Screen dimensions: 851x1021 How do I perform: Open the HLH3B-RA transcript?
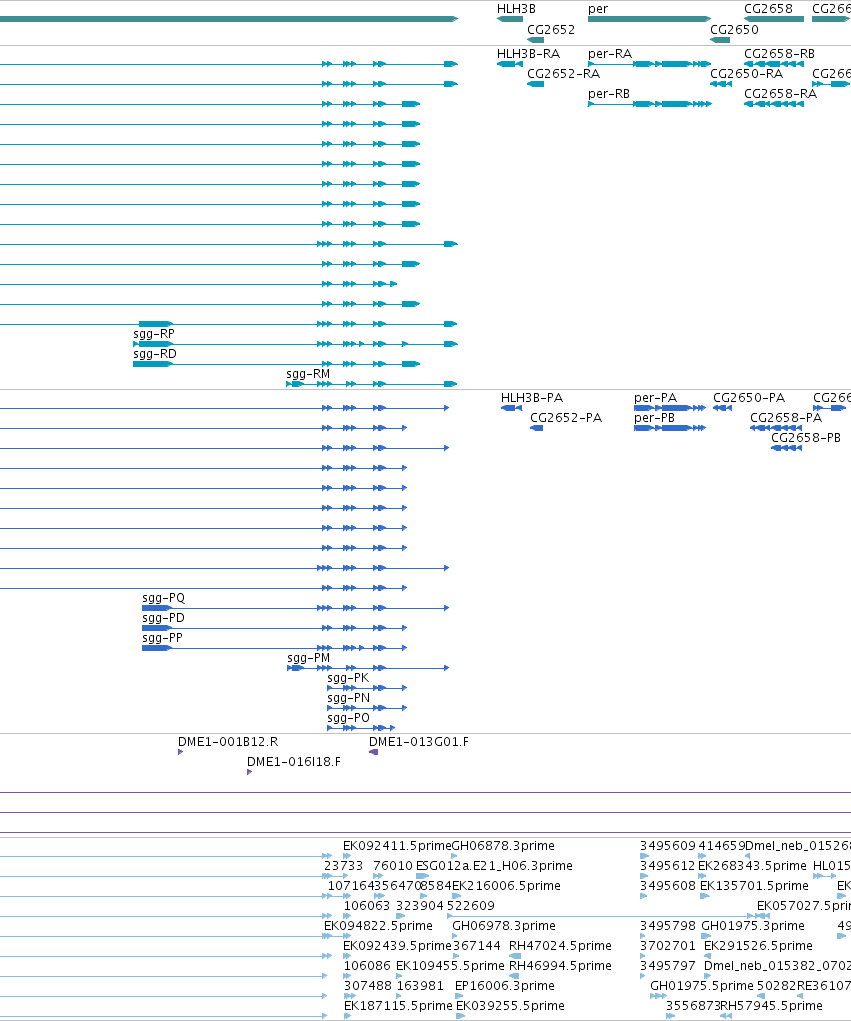tap(510, 64)
